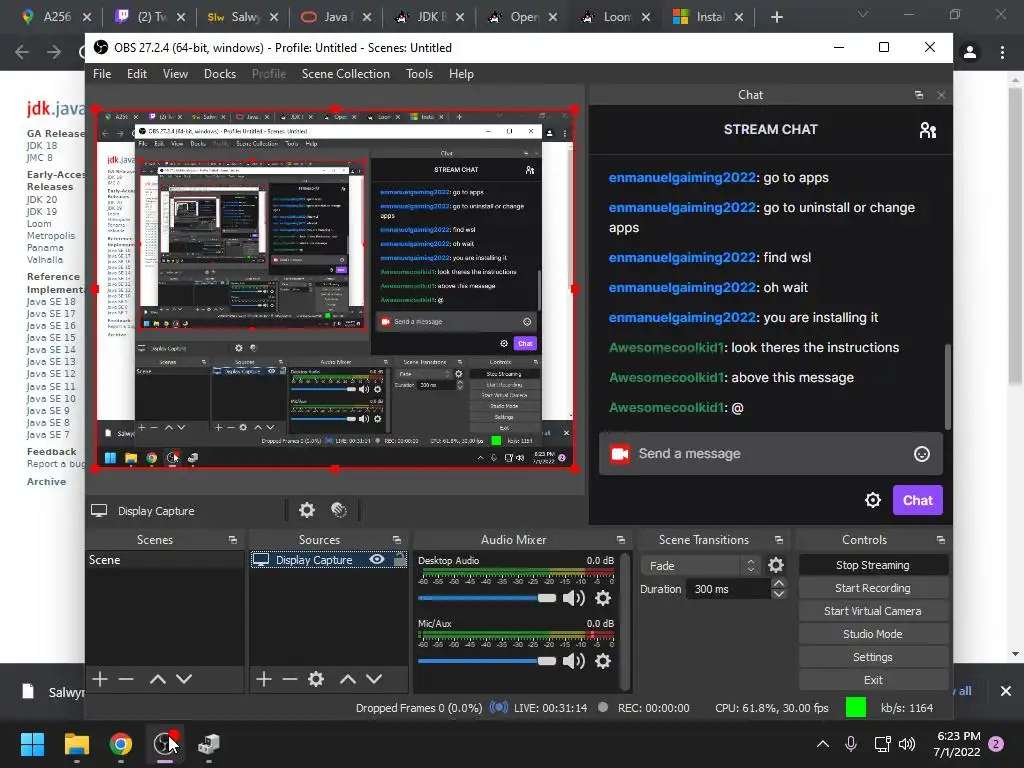Open chat community users icon
Image resolution: width=1024 pixels, height=768 pixels.
tap(927, 130)
